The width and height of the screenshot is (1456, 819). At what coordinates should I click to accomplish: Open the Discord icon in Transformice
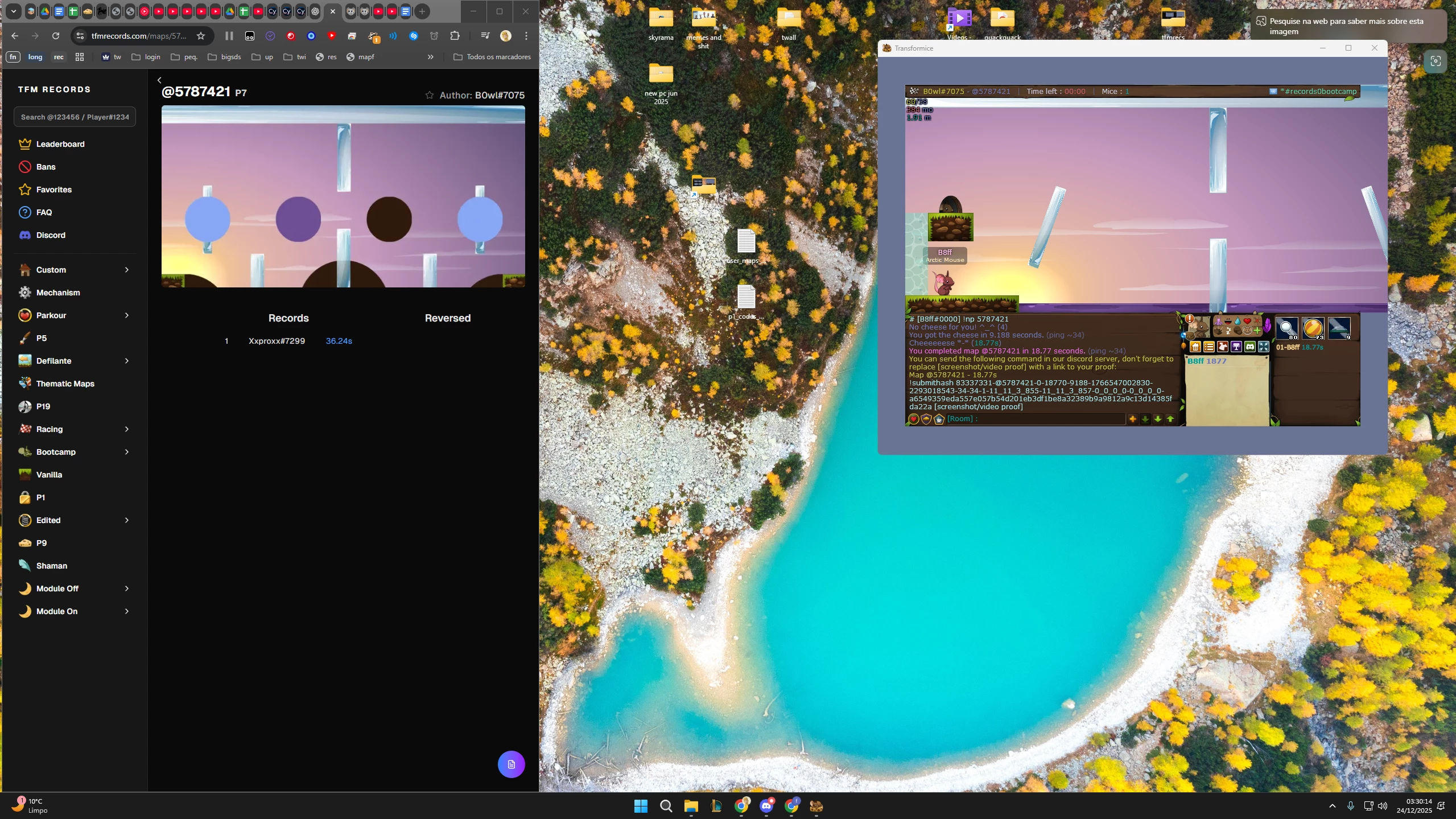(1250, 347)
